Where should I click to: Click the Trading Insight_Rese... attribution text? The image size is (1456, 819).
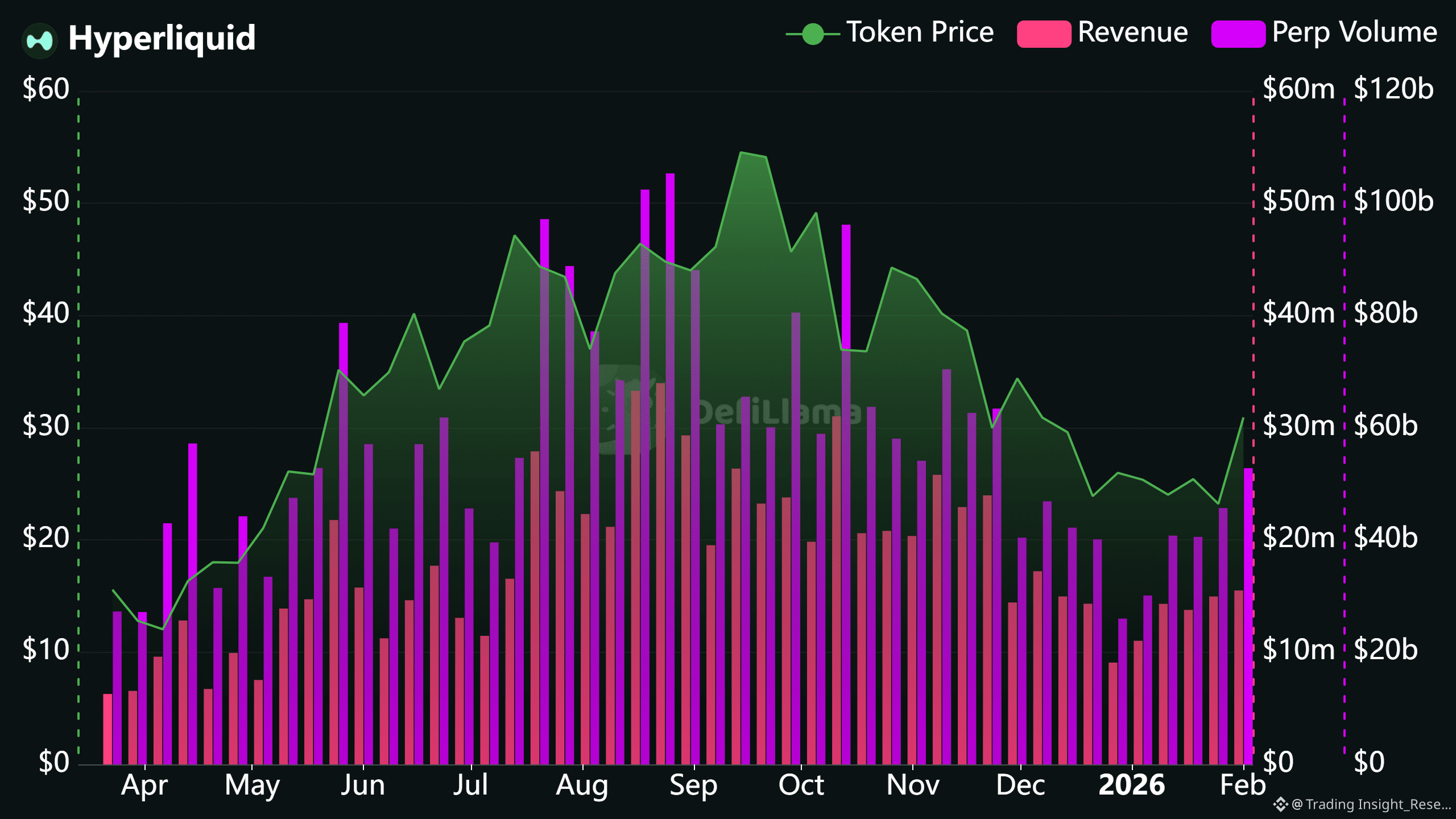pos(1377,804)
